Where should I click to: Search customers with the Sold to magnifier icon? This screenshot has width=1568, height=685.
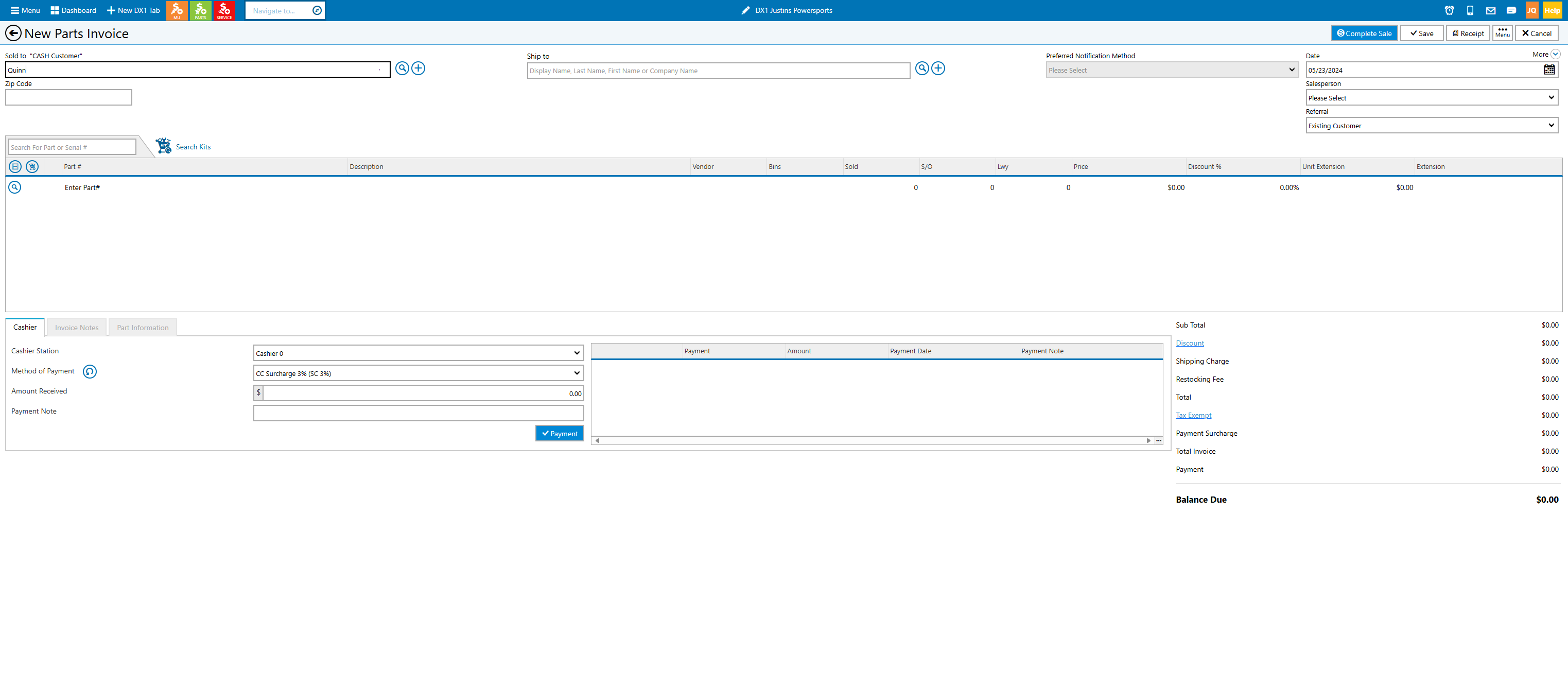[402, 68]
